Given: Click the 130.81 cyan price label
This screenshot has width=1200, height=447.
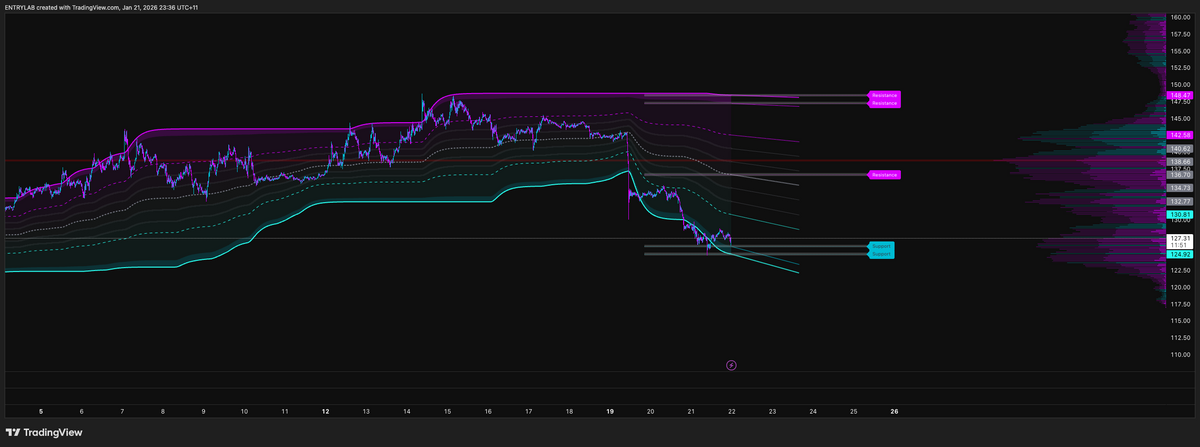Looking at the screenshot, I should [x=1180, y=214].
